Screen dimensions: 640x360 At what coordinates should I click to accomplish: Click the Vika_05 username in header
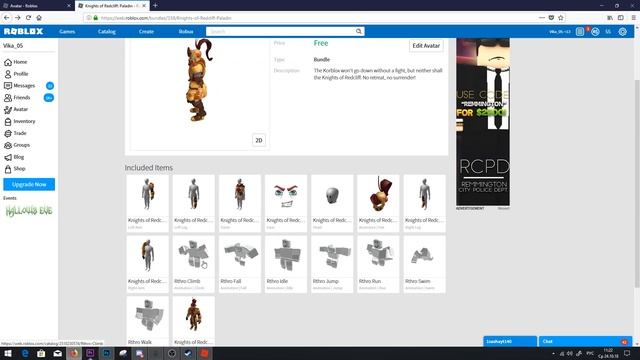[560, 31]
